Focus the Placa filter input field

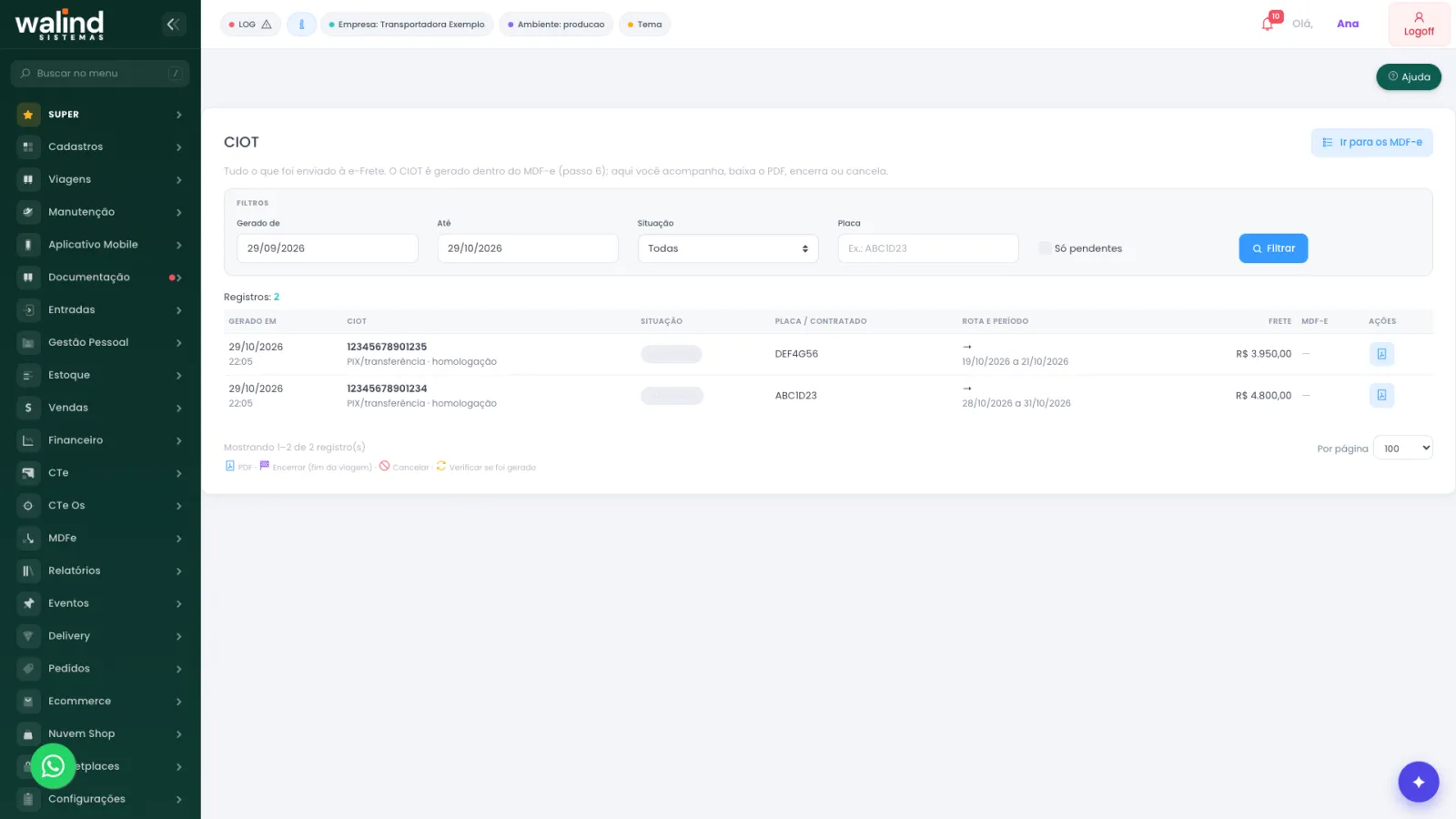pyautogui.click(x=928, y=248)
